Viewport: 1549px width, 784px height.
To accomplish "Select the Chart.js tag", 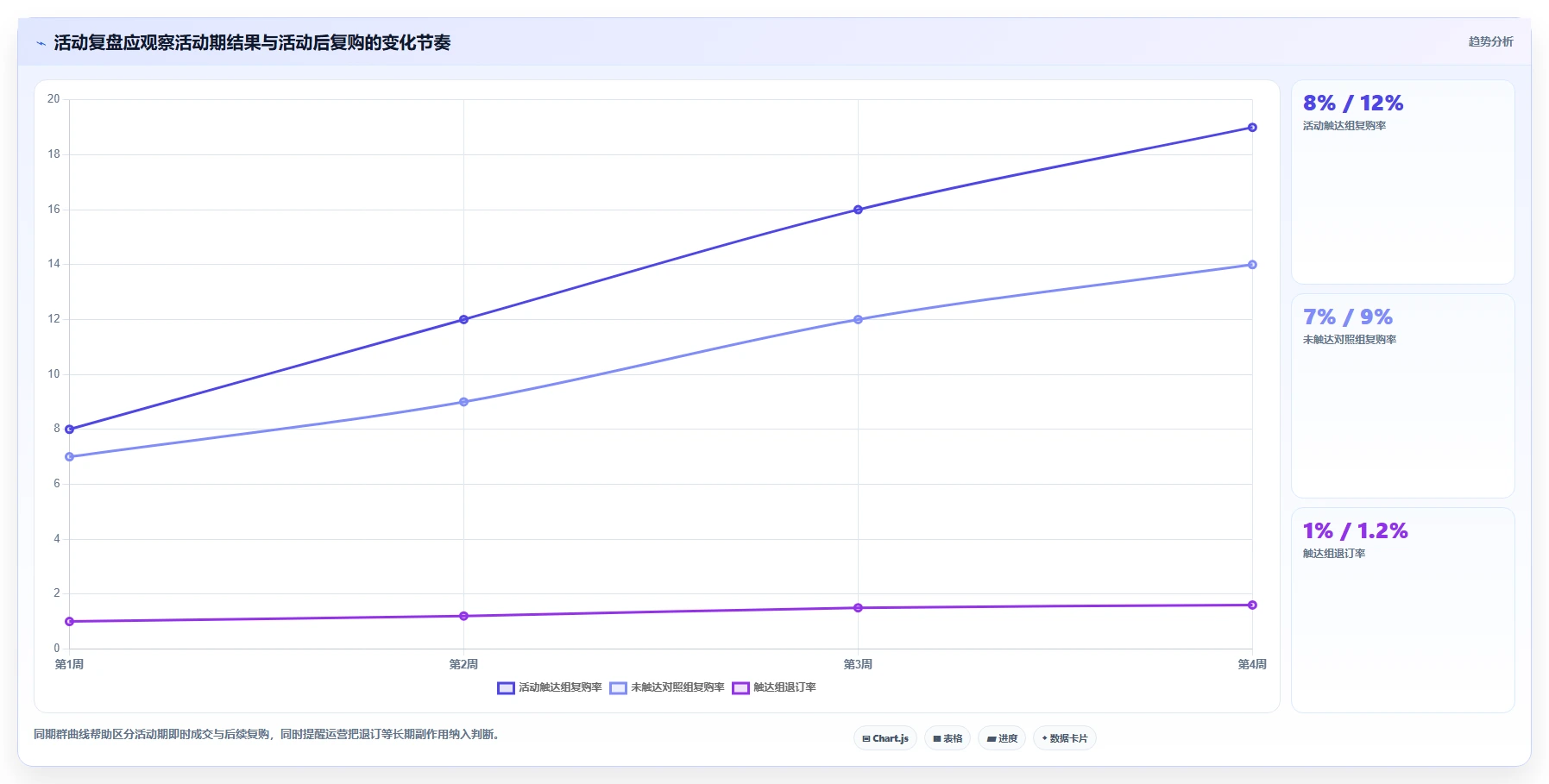I will [885, 738].
